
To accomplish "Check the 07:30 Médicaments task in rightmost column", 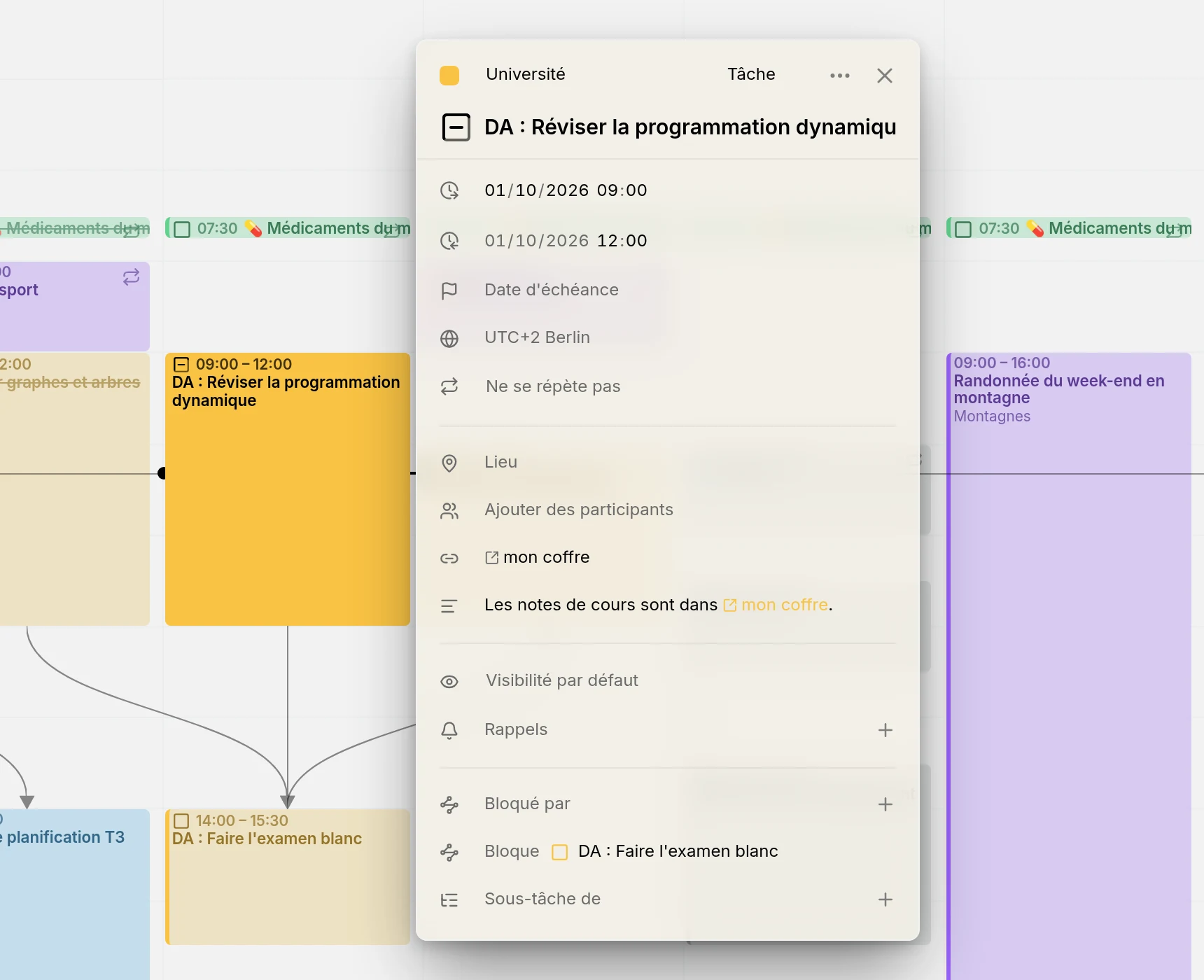I will click(963, 230).
